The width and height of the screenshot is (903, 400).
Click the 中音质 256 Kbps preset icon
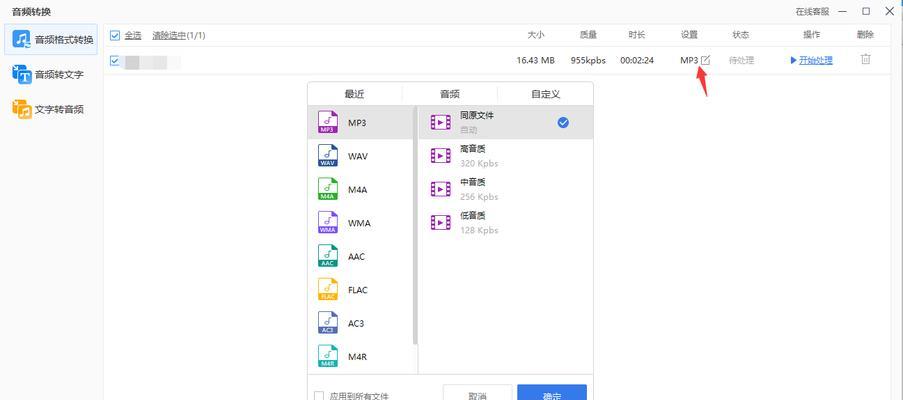441,189
